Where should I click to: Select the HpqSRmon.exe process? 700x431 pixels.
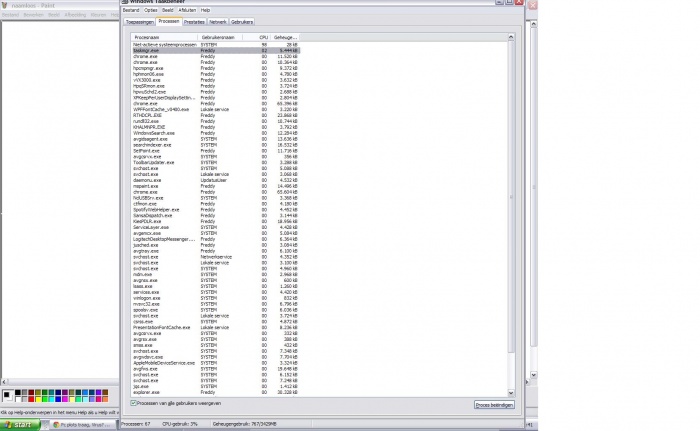216,86
